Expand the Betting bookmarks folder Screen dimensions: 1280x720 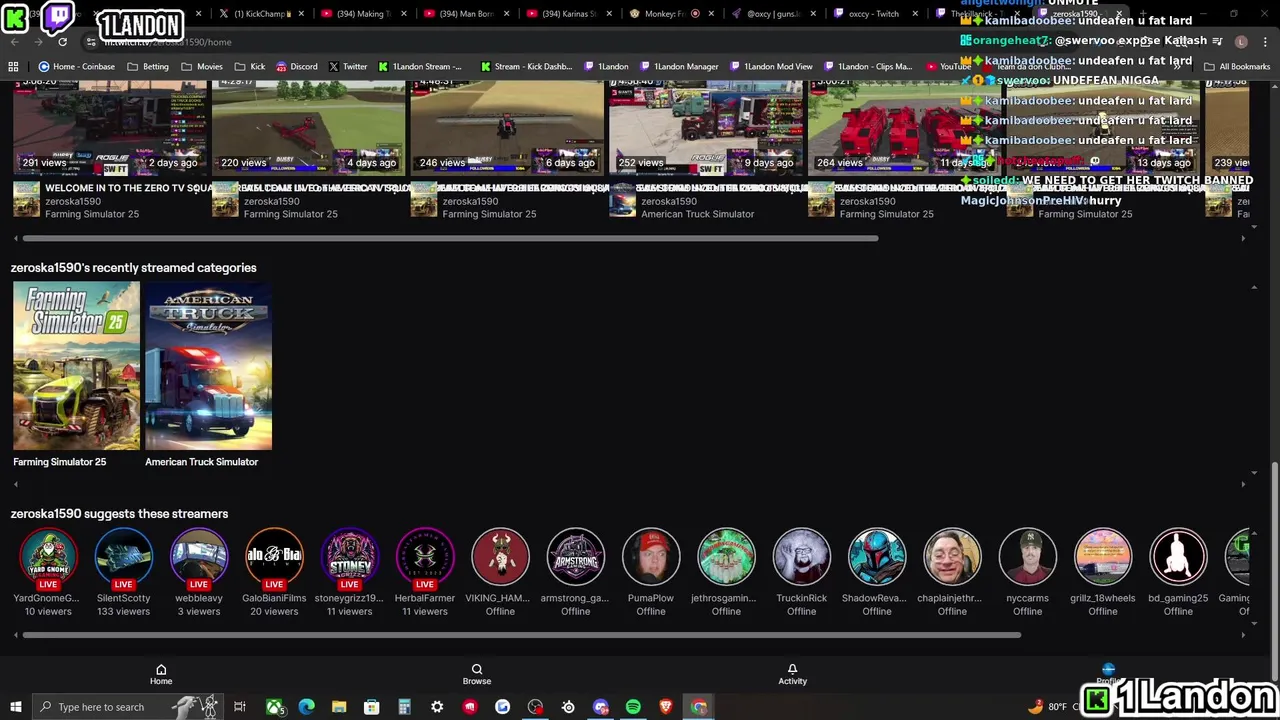[x=148, y=66]
